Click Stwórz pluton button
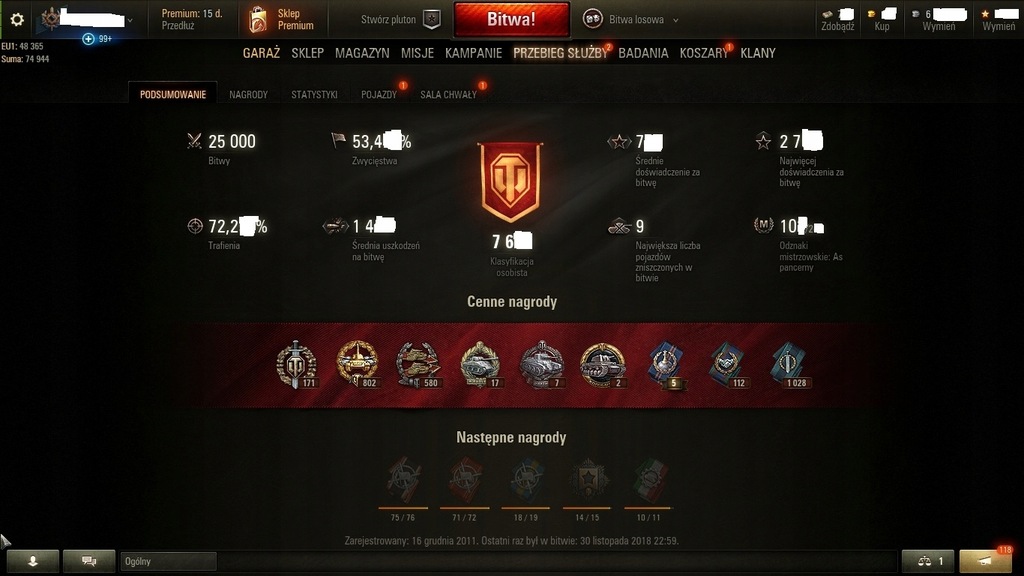The height and width of the screenshot is (576, 1024). 389,20
